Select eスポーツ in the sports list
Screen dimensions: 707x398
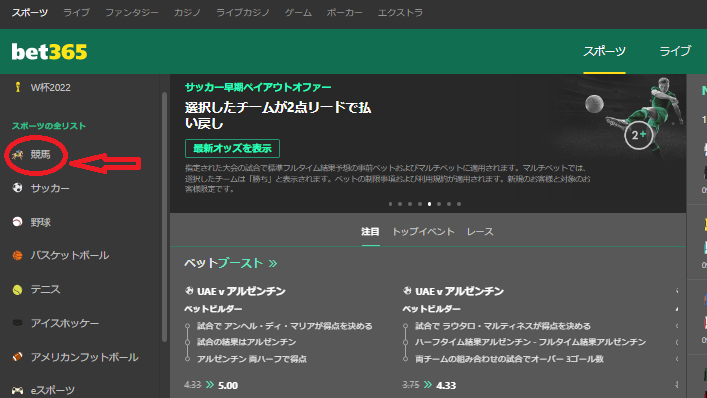click(52, 390)
